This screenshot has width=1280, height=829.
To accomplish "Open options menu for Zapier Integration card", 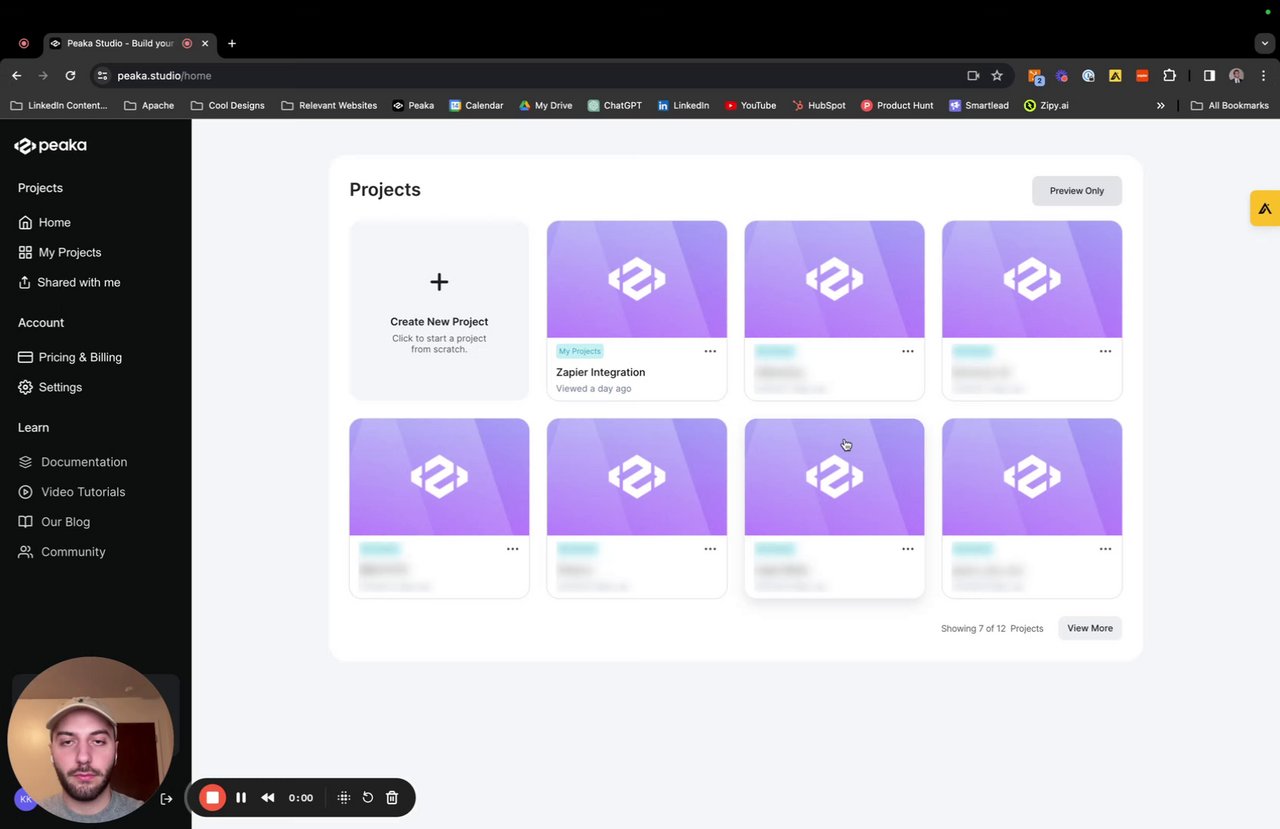I will click(710, 351).
